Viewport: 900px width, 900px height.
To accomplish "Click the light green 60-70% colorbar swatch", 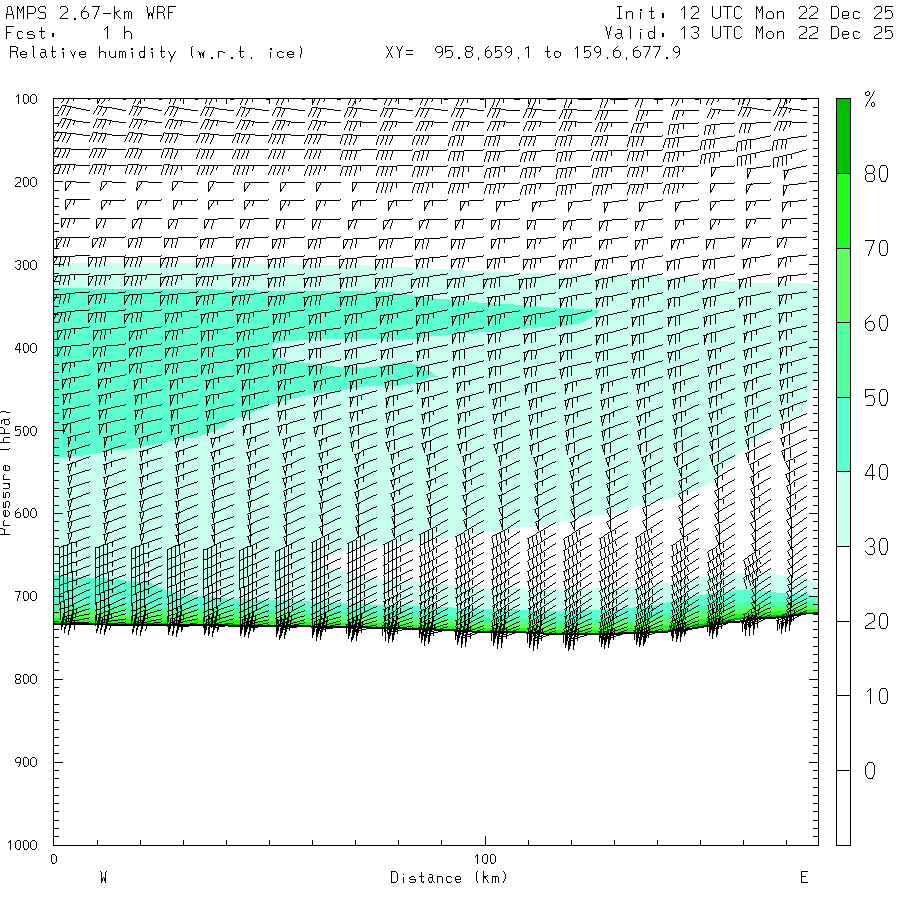I will click(843, 285).
